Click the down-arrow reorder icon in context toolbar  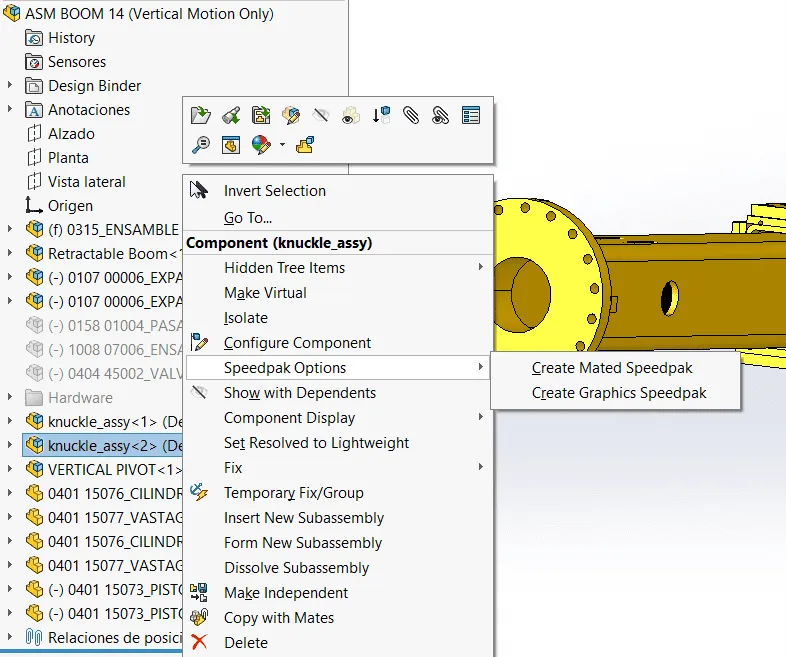381,116
